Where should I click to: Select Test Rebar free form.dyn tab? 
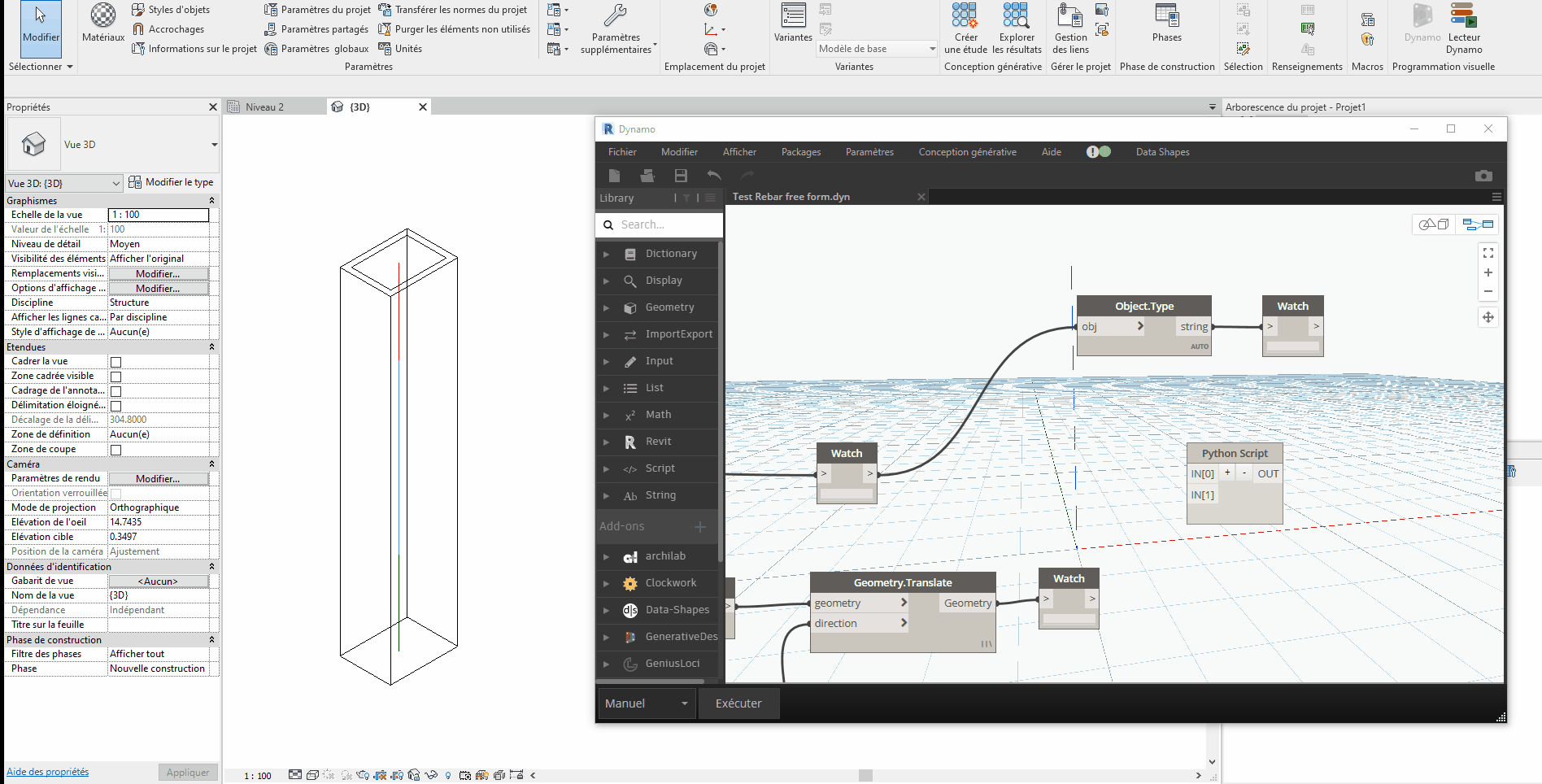tap(791, 197)
